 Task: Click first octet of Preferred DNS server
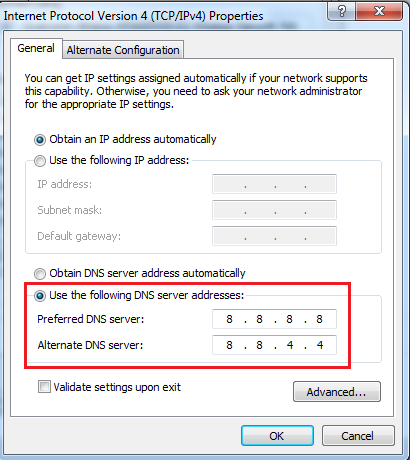coord(229,319)
